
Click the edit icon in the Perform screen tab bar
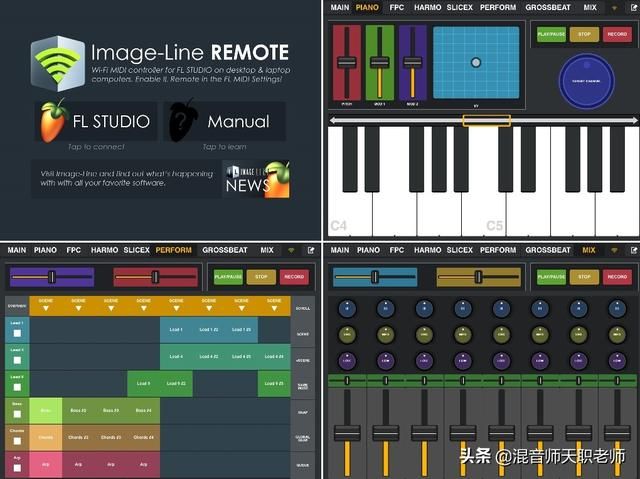tap(311, 250)
